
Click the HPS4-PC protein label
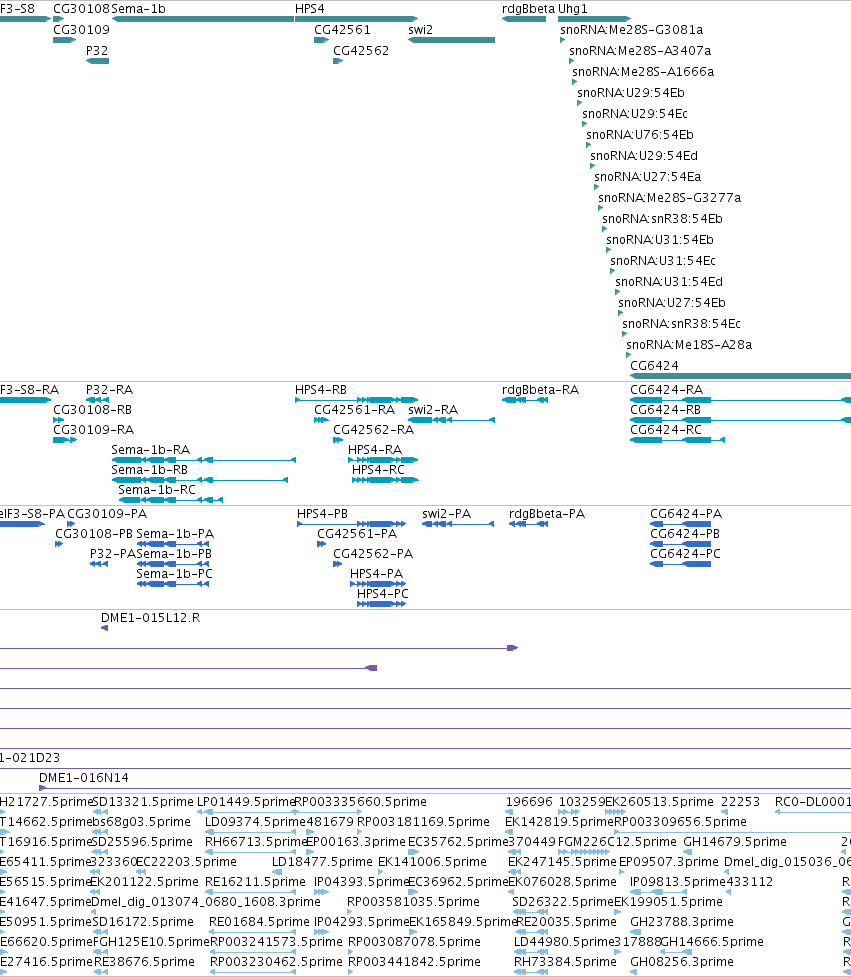pos(383,594)
